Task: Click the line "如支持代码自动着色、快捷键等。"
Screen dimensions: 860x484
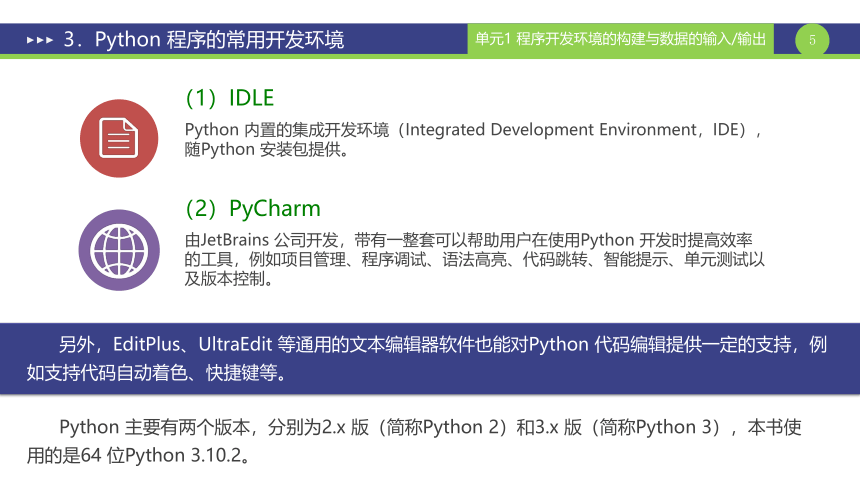Action: point(156,373)
